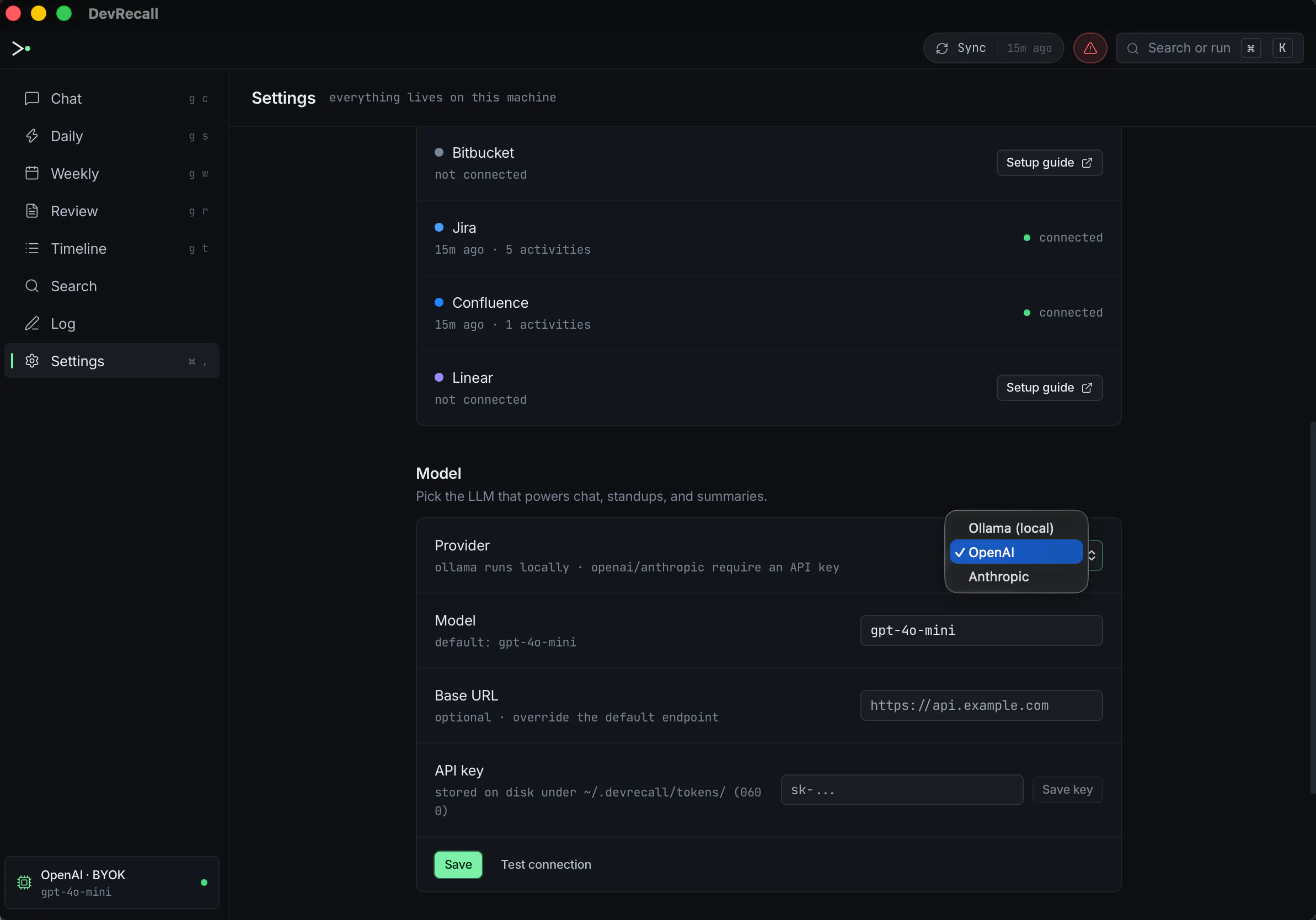Image resolution: width=1316 pixels, height=920 pixels.
Task: Click the green status dot in the OpenAI BYOK card
Action: (204, 882)
